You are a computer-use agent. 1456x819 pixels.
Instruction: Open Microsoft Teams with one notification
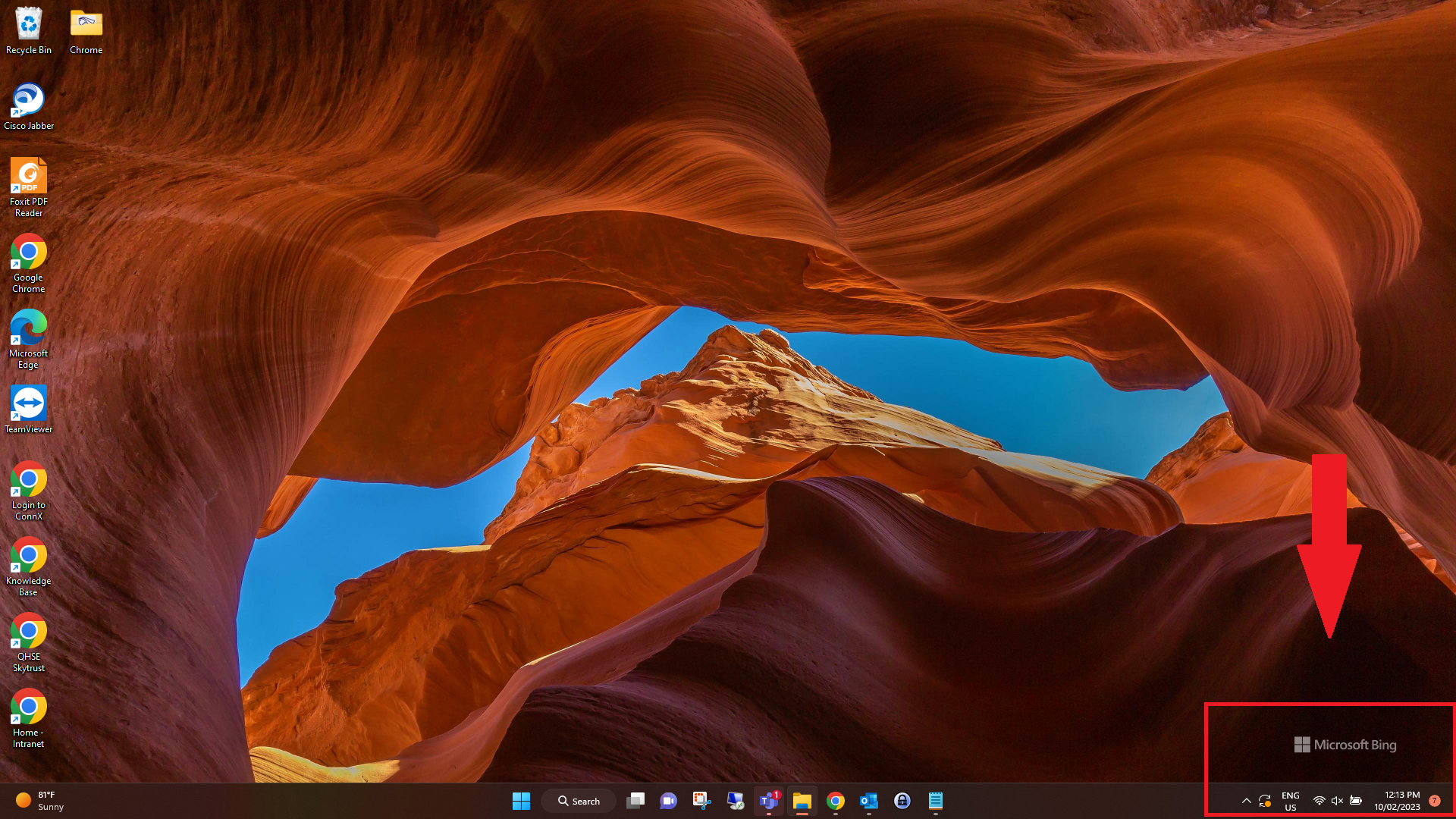click(769, 801)
